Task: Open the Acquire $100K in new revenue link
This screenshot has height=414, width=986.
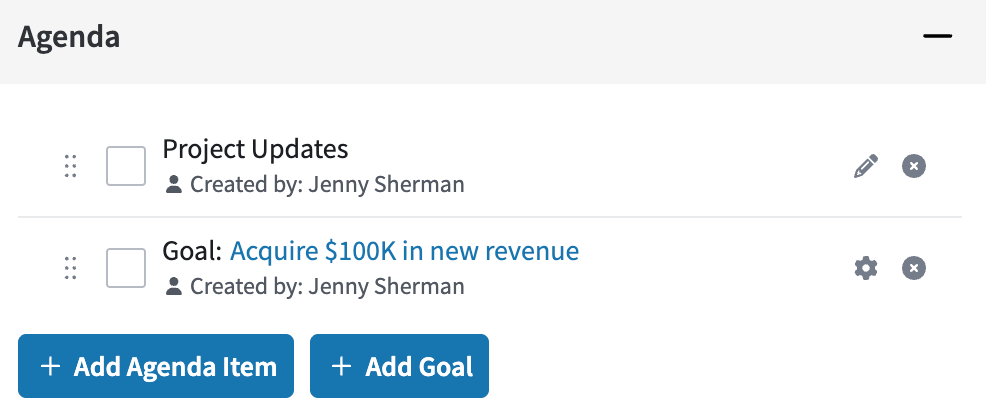Action: pos(404,251)
